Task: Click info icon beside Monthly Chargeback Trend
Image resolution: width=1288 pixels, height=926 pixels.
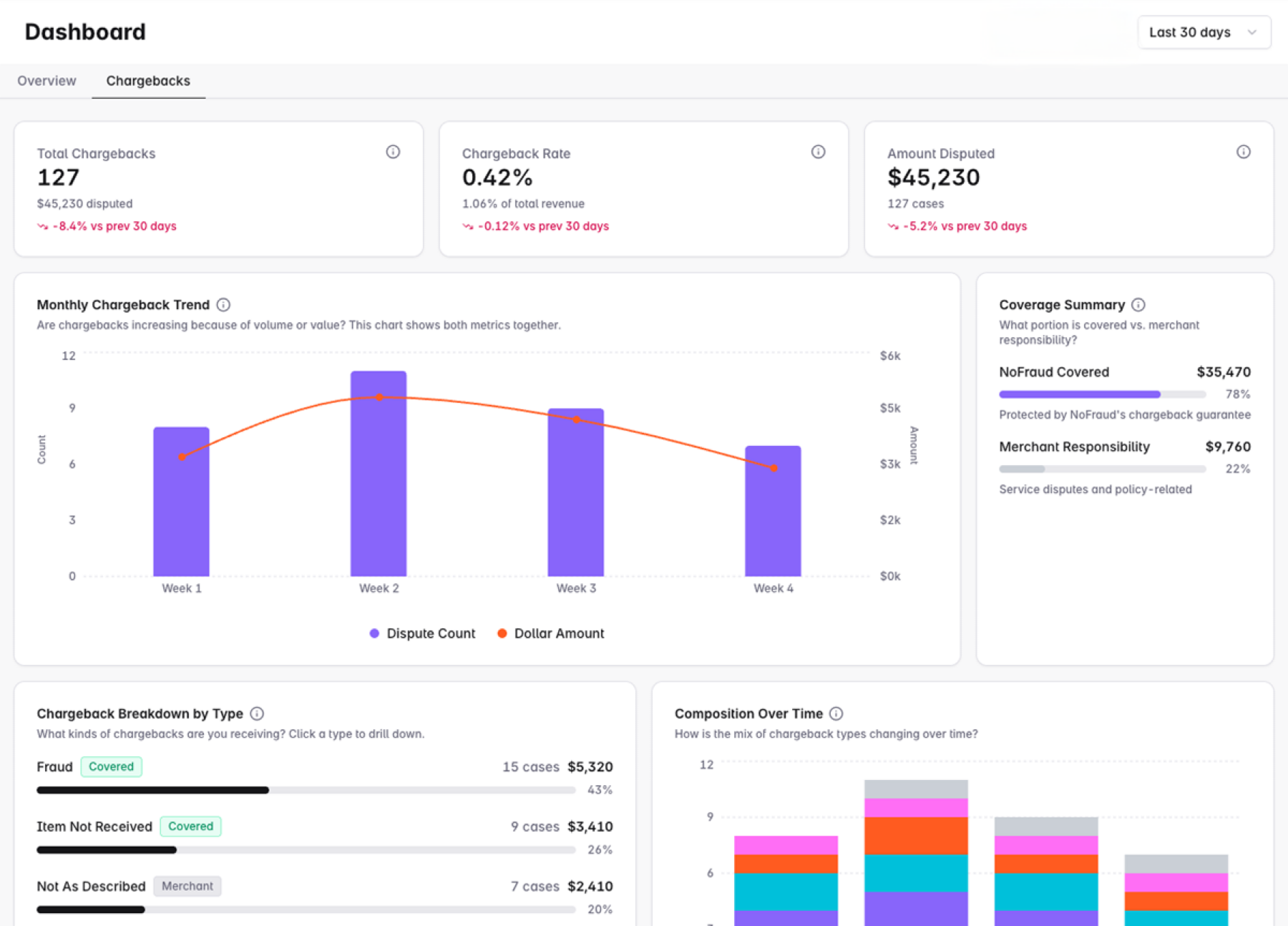Action: [223, 305]
